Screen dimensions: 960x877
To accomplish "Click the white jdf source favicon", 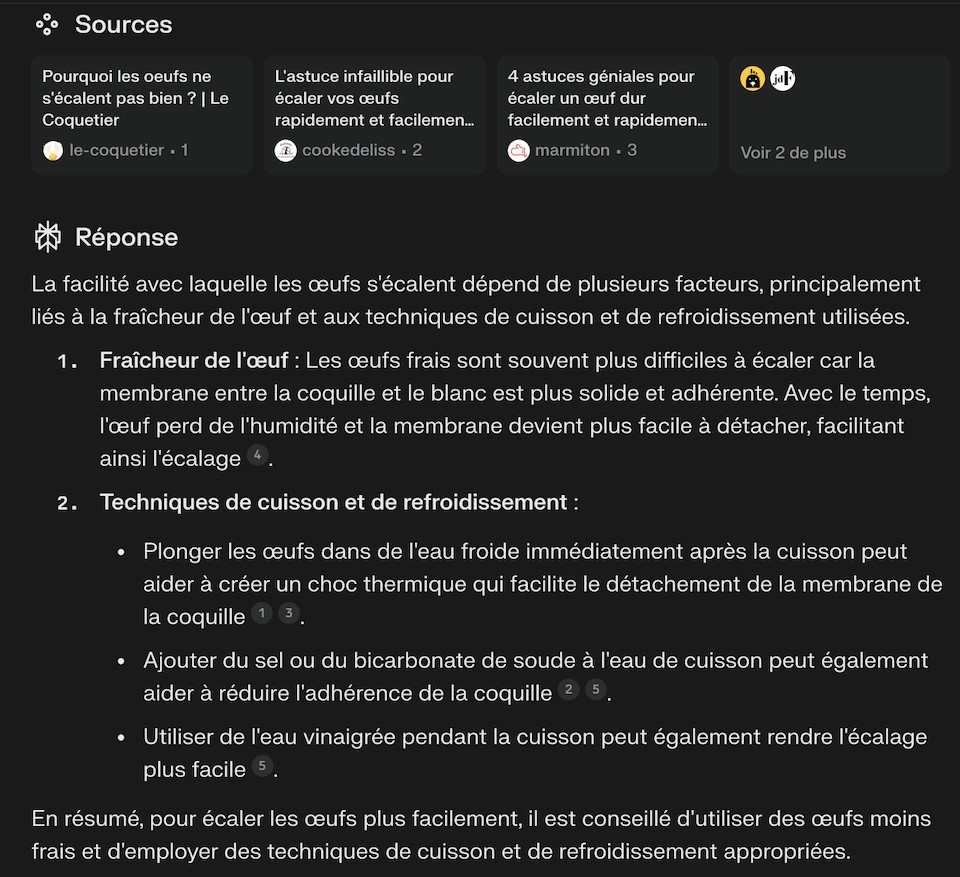I will pos(782,78).
